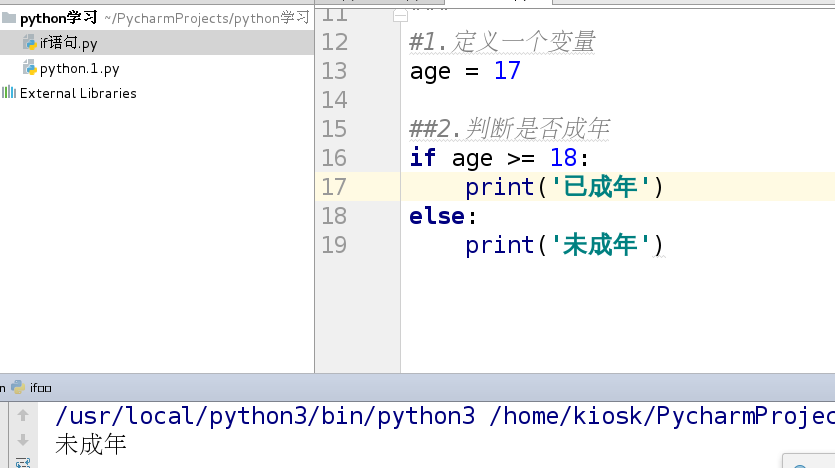Screen dimensions: 835x468
Task: Click the variable name 'age' on line 13
Action: coord(430,72)
